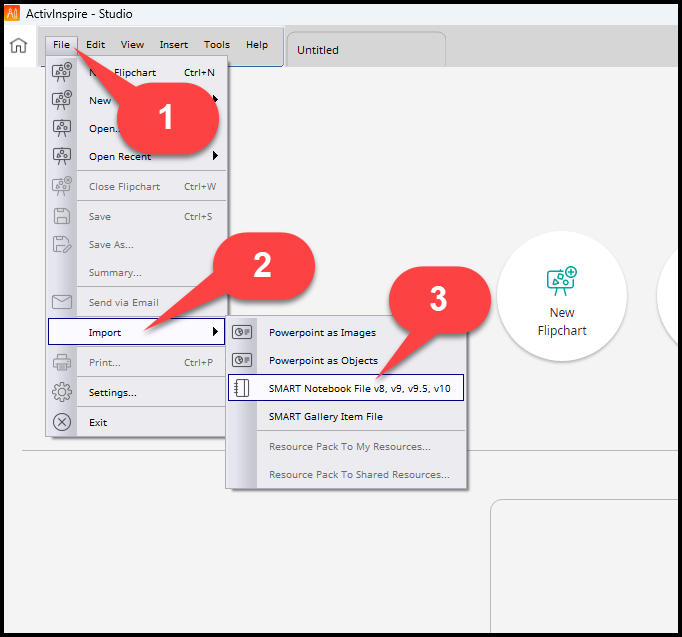The height and width of the screenshot is (637, 682).
Task: Open the Insert menu
Action: pos(174,44)
